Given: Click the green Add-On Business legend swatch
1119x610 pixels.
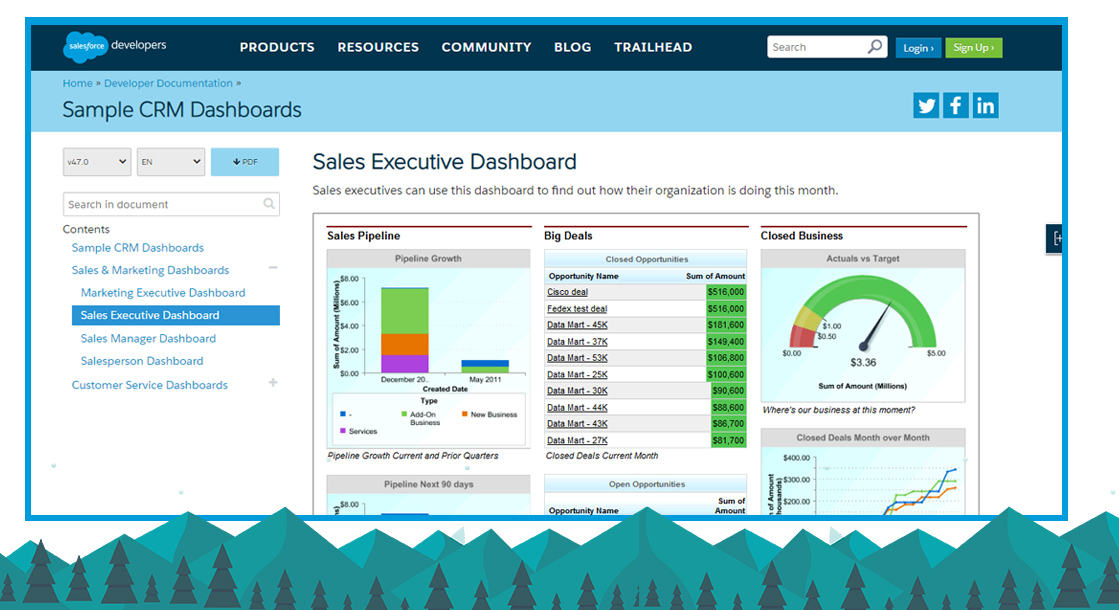Looking at the screenshot, I should point(404,413).
